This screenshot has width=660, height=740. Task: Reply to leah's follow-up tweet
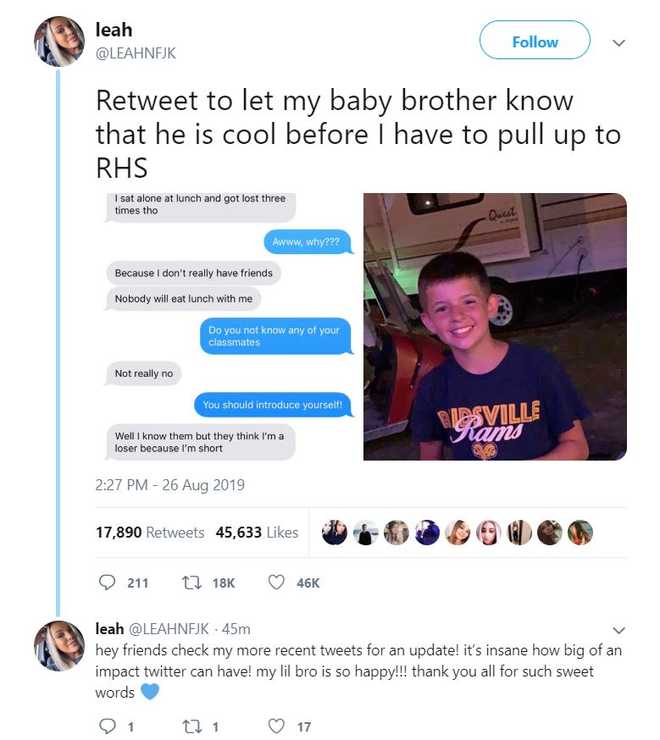107,727
